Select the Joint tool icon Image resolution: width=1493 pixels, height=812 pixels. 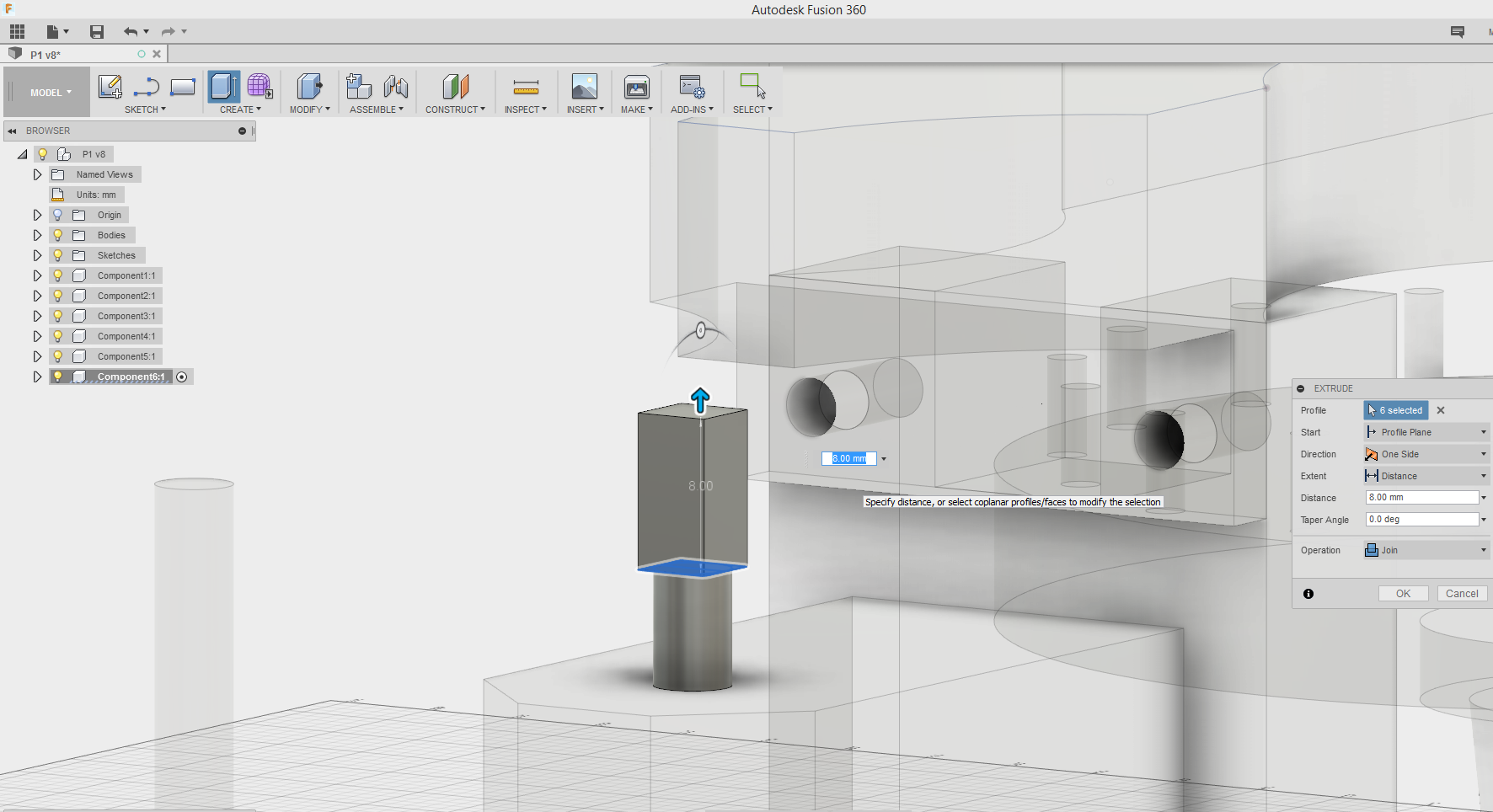(396, 86)
